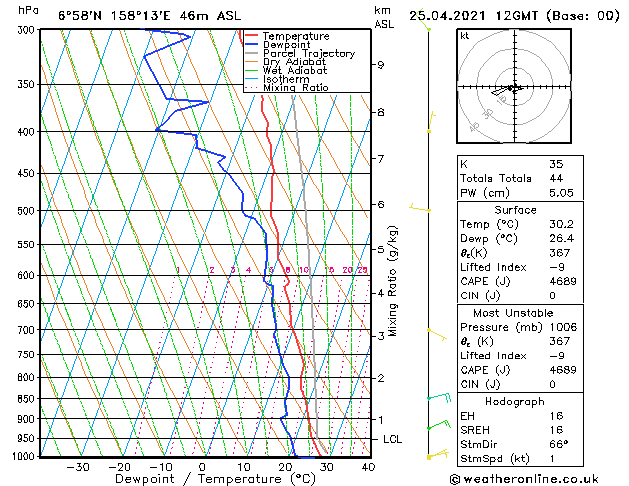Click the date label 25.04.2021 12GMT

475,16
